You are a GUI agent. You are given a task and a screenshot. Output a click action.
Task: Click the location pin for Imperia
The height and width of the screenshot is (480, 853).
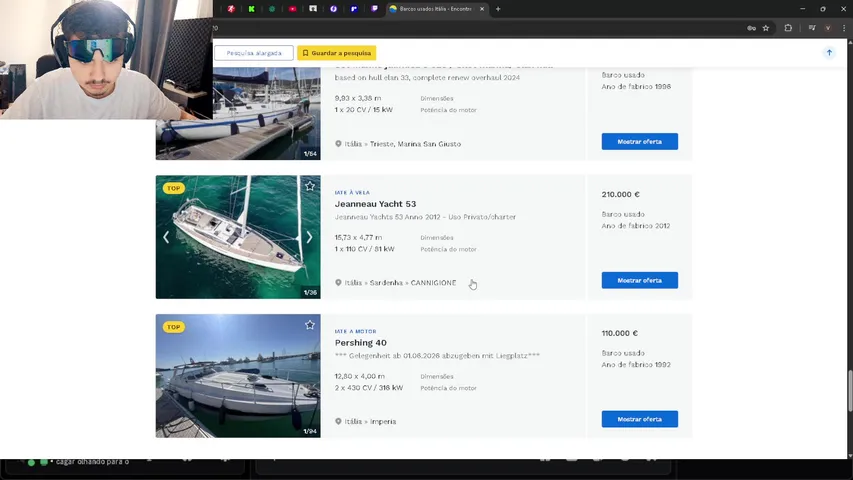coord(338,421)
